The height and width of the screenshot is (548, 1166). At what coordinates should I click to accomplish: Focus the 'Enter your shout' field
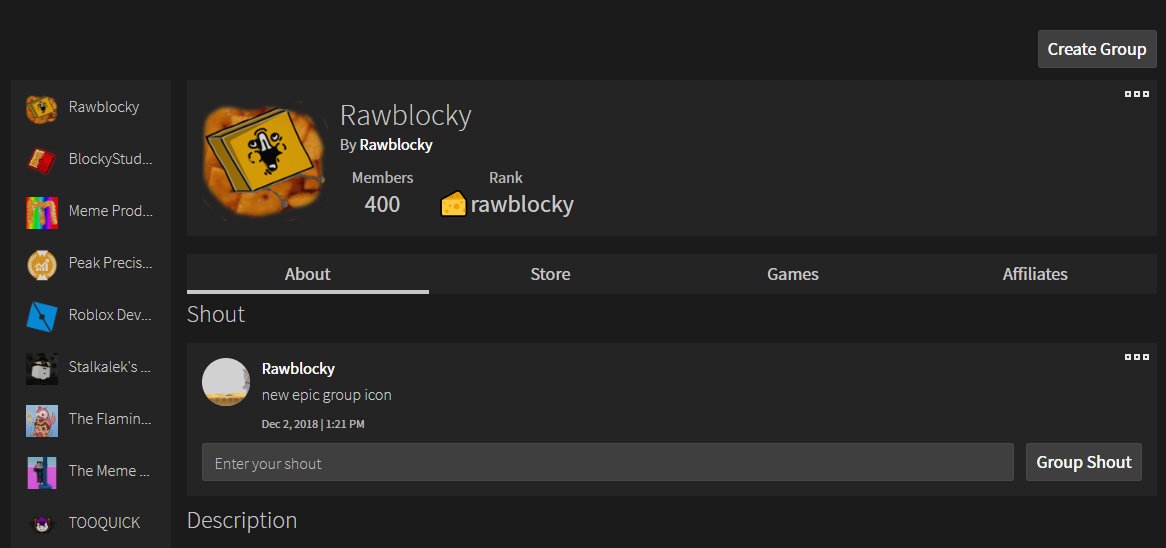pos(608,462)
